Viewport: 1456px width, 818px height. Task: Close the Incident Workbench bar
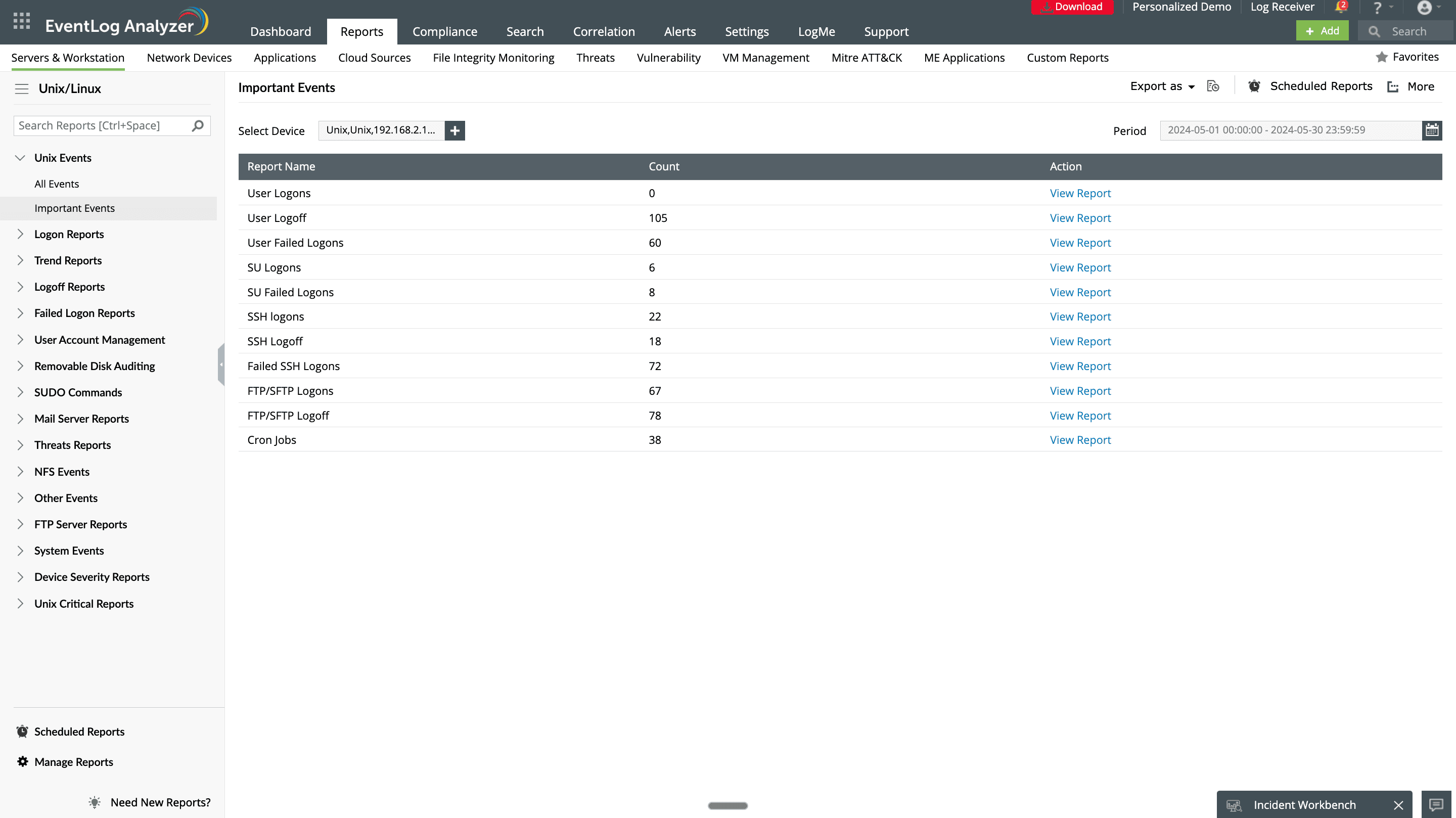coord(1398,805)
